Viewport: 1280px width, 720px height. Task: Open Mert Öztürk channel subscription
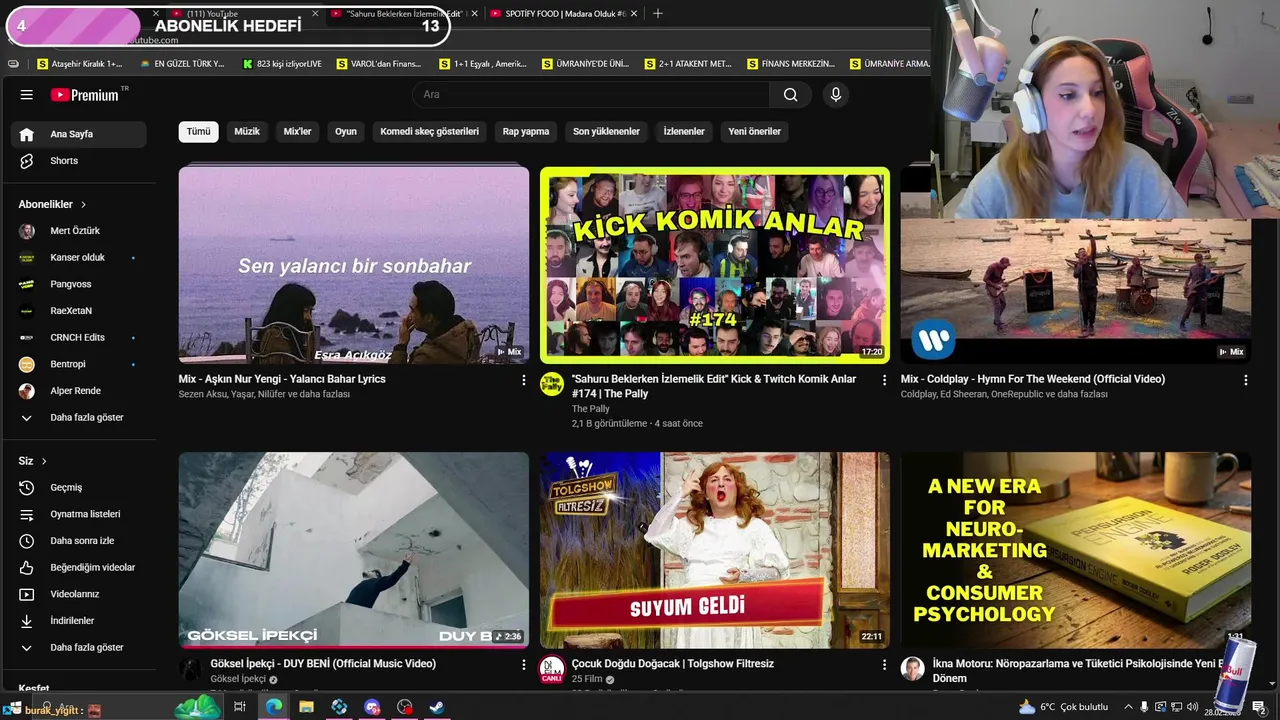(x=79, y=231)
